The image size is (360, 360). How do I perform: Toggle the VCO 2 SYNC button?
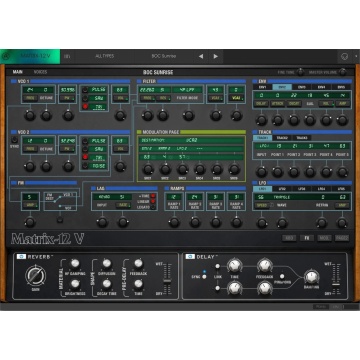point(14,140)
